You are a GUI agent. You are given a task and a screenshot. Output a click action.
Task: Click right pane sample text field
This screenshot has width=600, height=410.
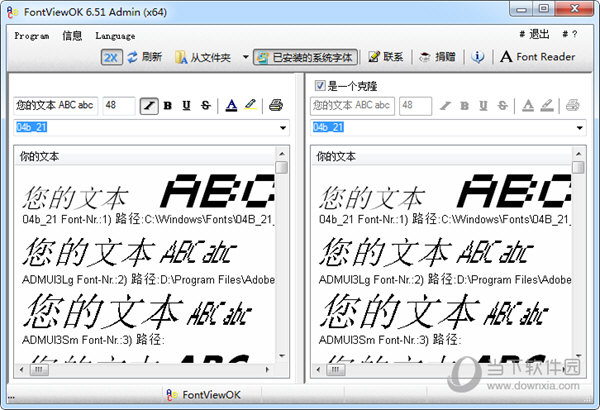352,106
